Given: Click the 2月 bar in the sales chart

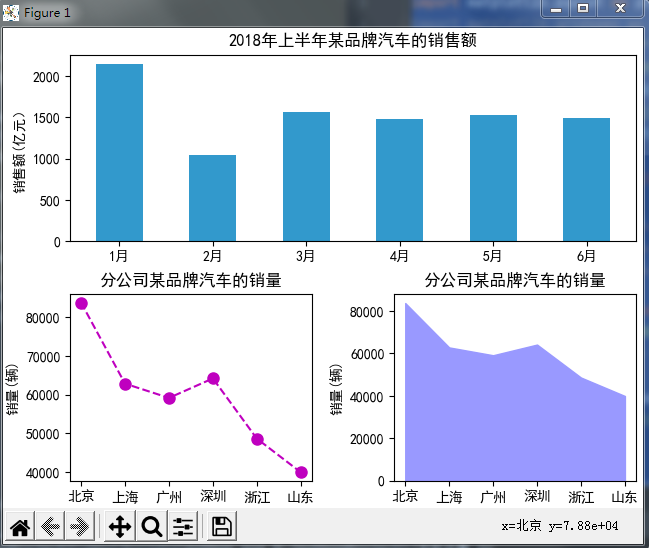Looking at the screenshot, I should click(x=213, y=198).
